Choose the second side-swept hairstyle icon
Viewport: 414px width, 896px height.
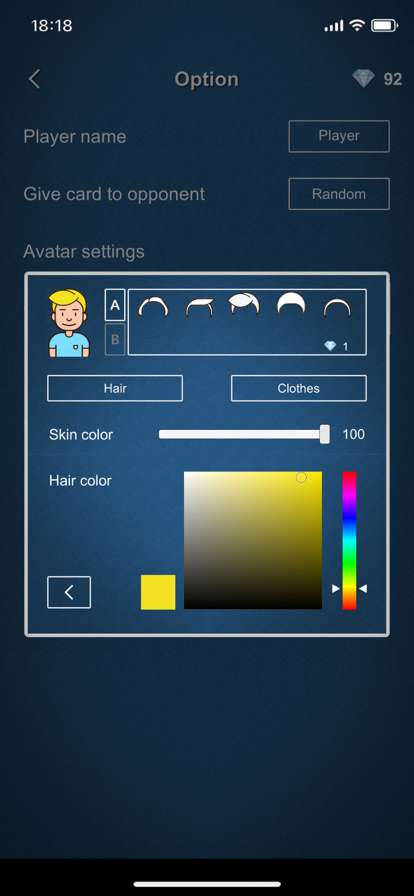(200, 309)
